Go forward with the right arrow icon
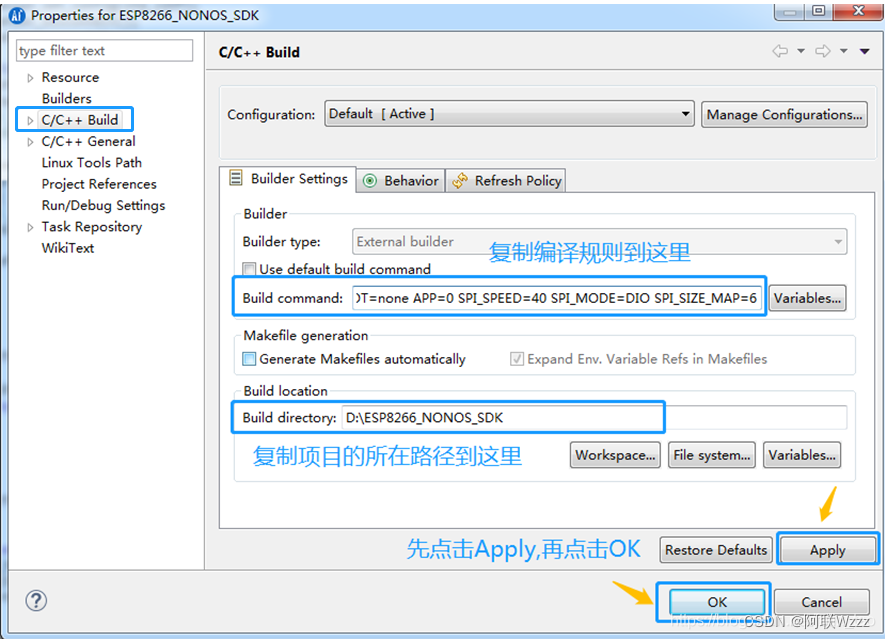This screenshot has width=885, height=639. tap(823, 51)
